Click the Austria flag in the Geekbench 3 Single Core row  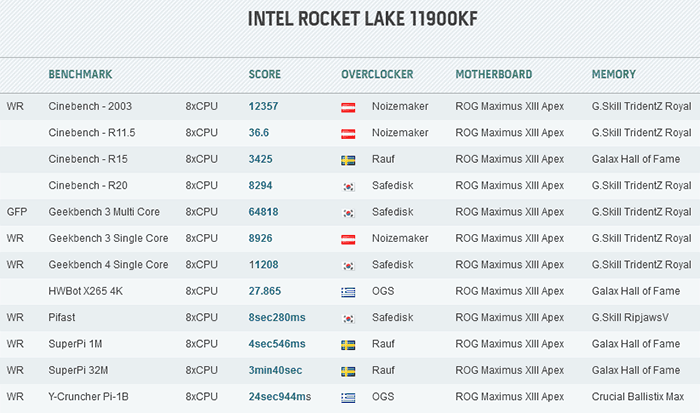point(348,239)
